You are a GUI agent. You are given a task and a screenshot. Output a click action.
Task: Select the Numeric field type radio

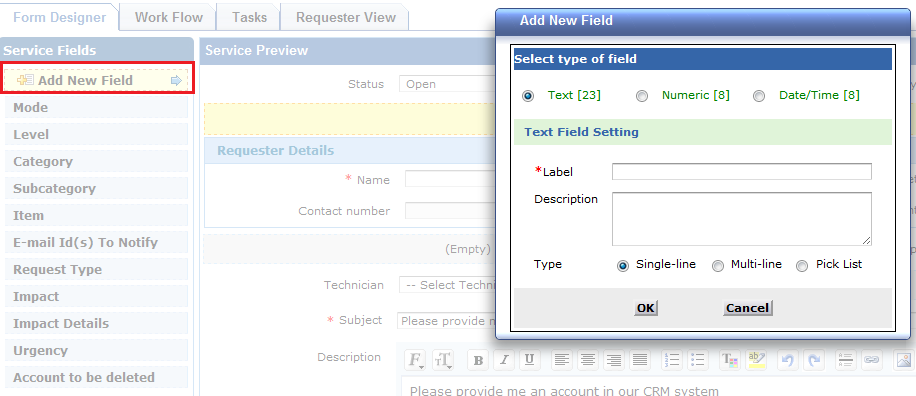tap(642, 96)
